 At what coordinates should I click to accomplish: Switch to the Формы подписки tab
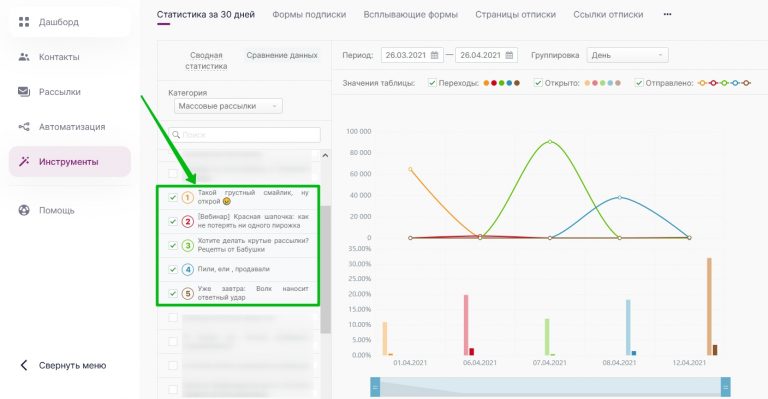tap(309, 15)
